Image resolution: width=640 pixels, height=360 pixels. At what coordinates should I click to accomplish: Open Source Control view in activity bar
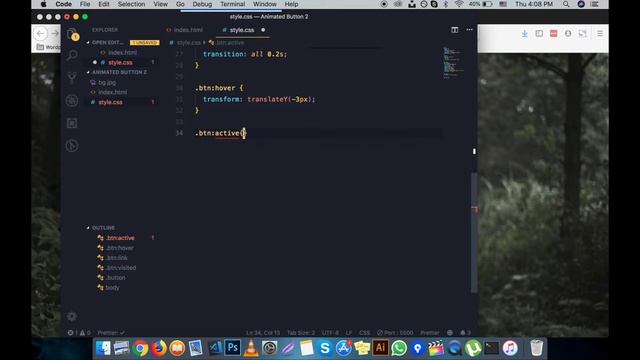(72, 78)
